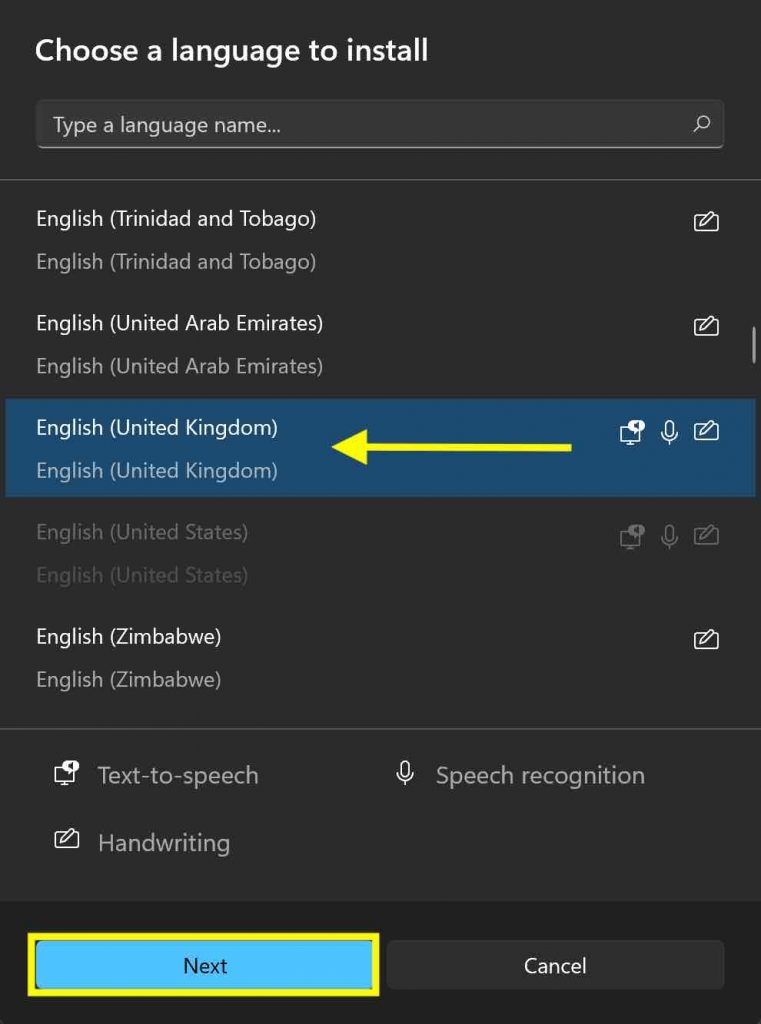Click the scrollbar on the right edge
This screenshot has height=1024, width=761.
(755, 345)
